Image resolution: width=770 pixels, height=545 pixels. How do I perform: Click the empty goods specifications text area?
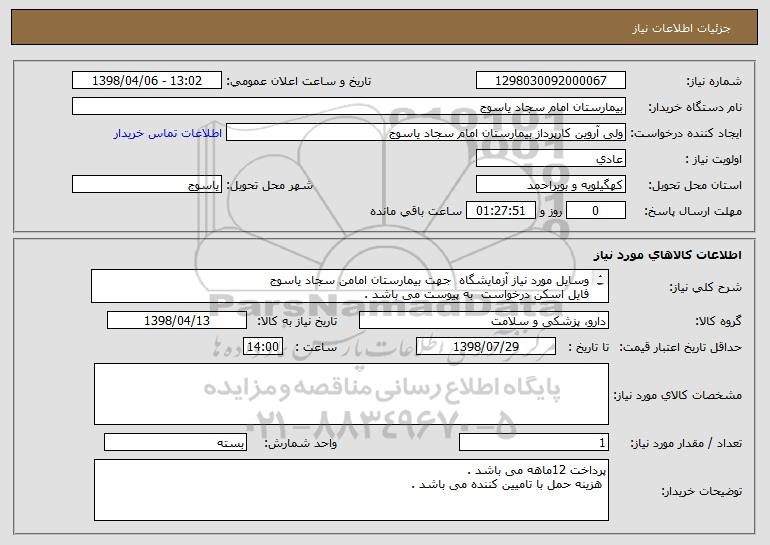tap(351, 394)
